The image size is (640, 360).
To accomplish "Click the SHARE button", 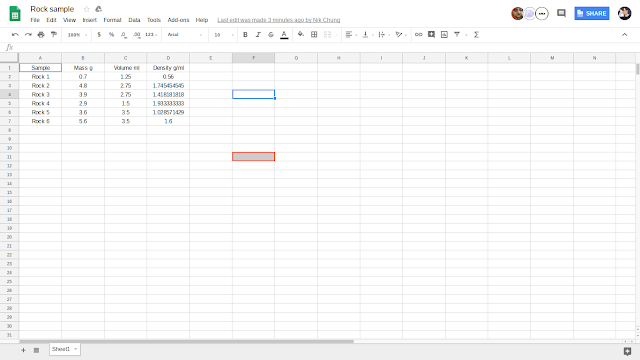I will pos(592,13).
